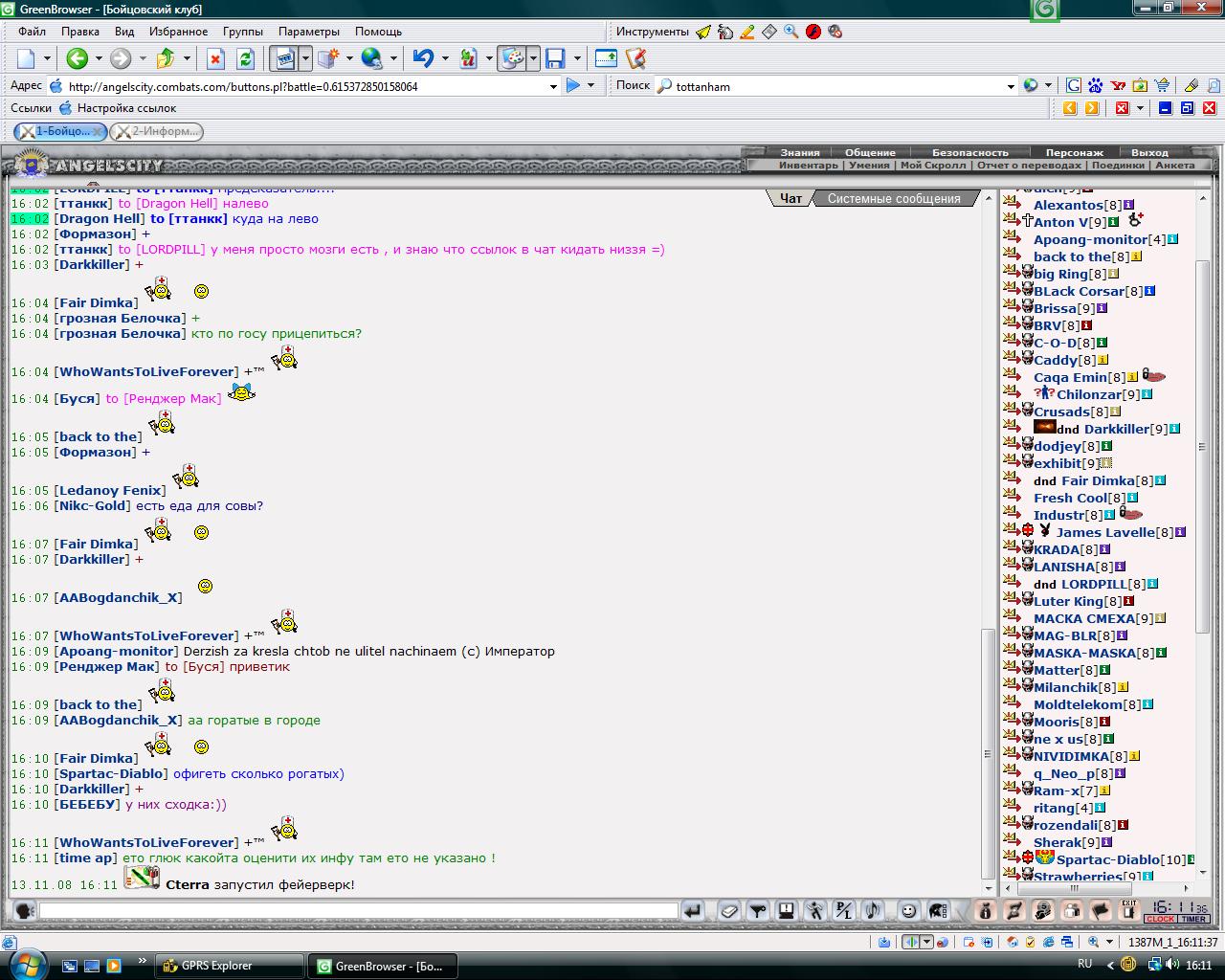This screenshot has width=1225, height=980.
Task: Click the orange next tab arrow
Action: point(1092,108)
